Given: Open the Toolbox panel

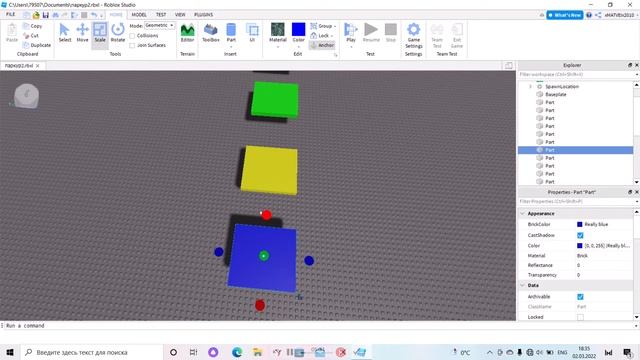Looking at the screenshot, I should (211, 33).
